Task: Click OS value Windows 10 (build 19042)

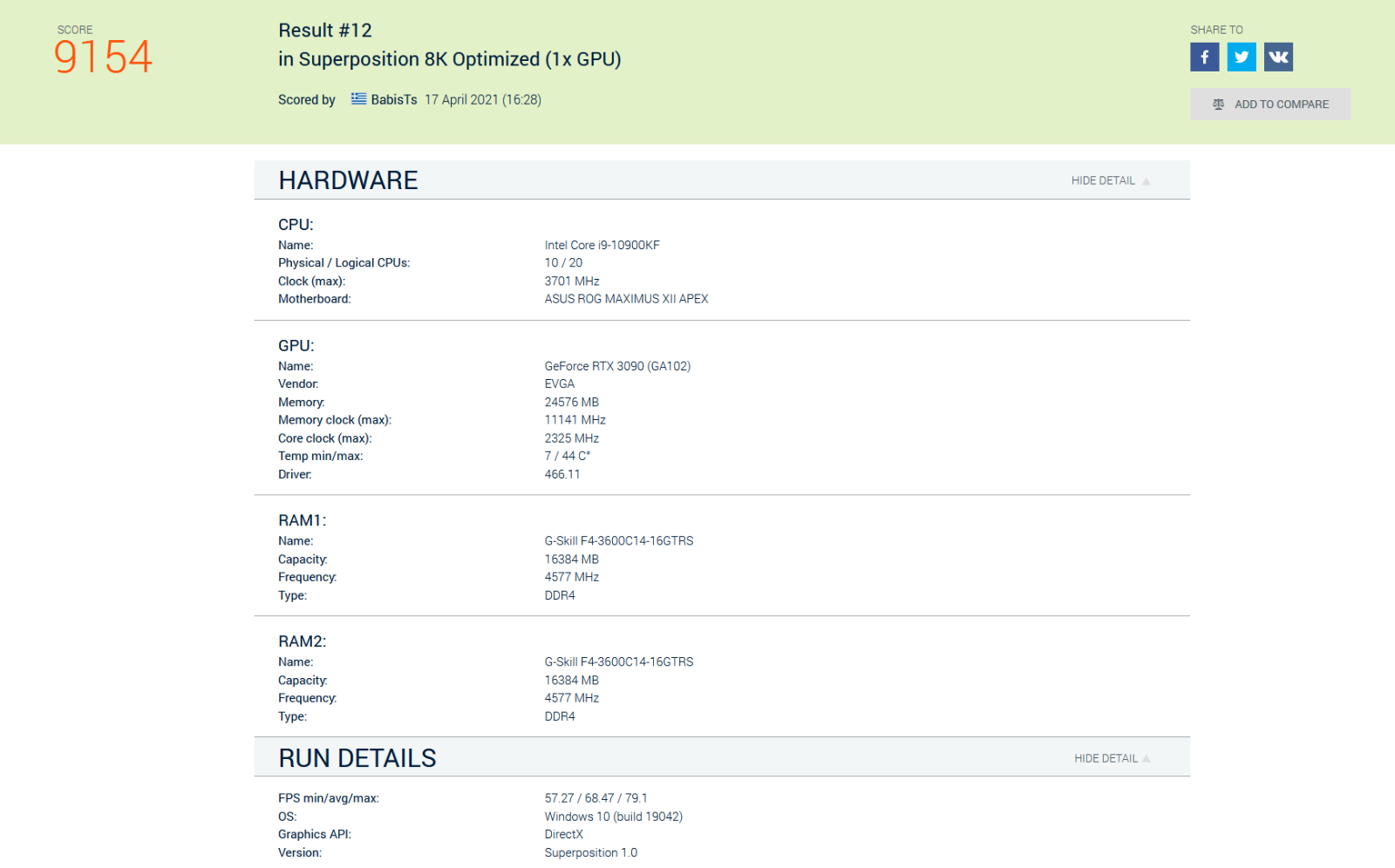Action: [614, 817]
